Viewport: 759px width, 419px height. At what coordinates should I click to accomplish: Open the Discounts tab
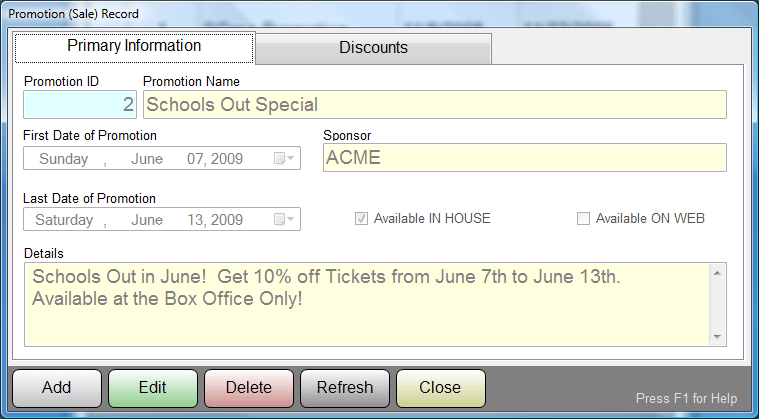point(373,48)
